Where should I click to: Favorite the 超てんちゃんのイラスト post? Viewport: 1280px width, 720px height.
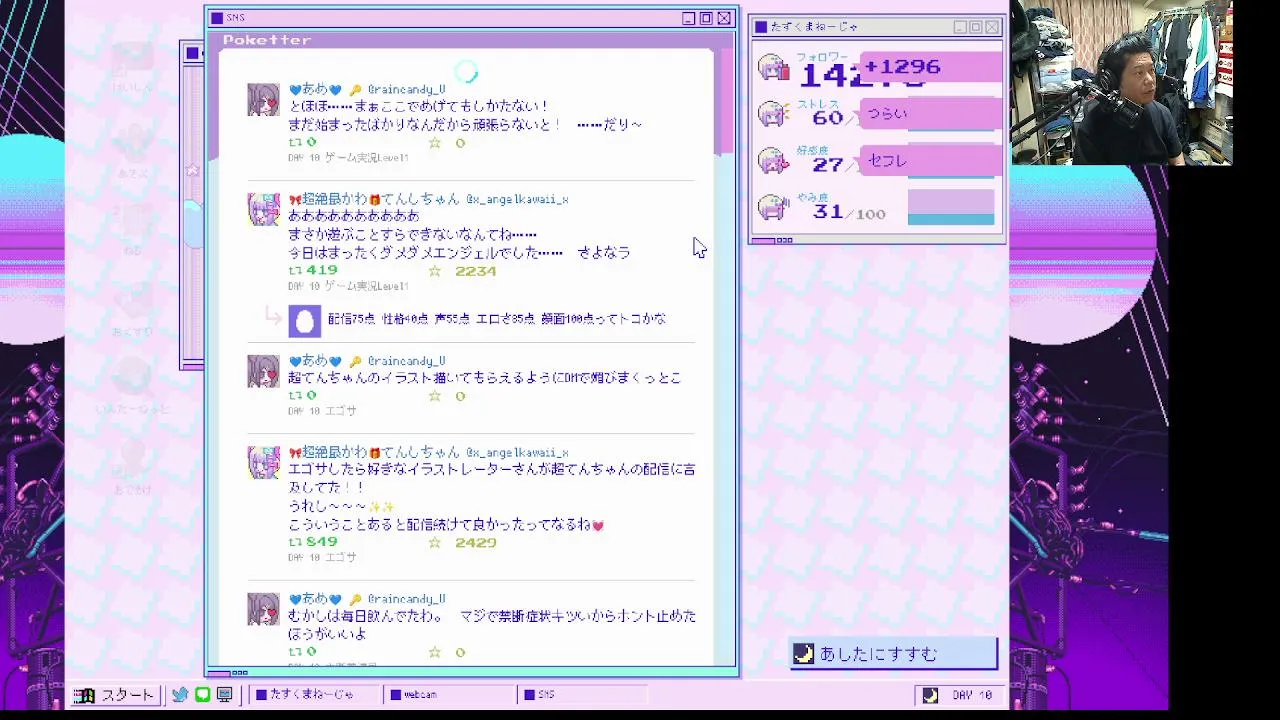point(434,396)
